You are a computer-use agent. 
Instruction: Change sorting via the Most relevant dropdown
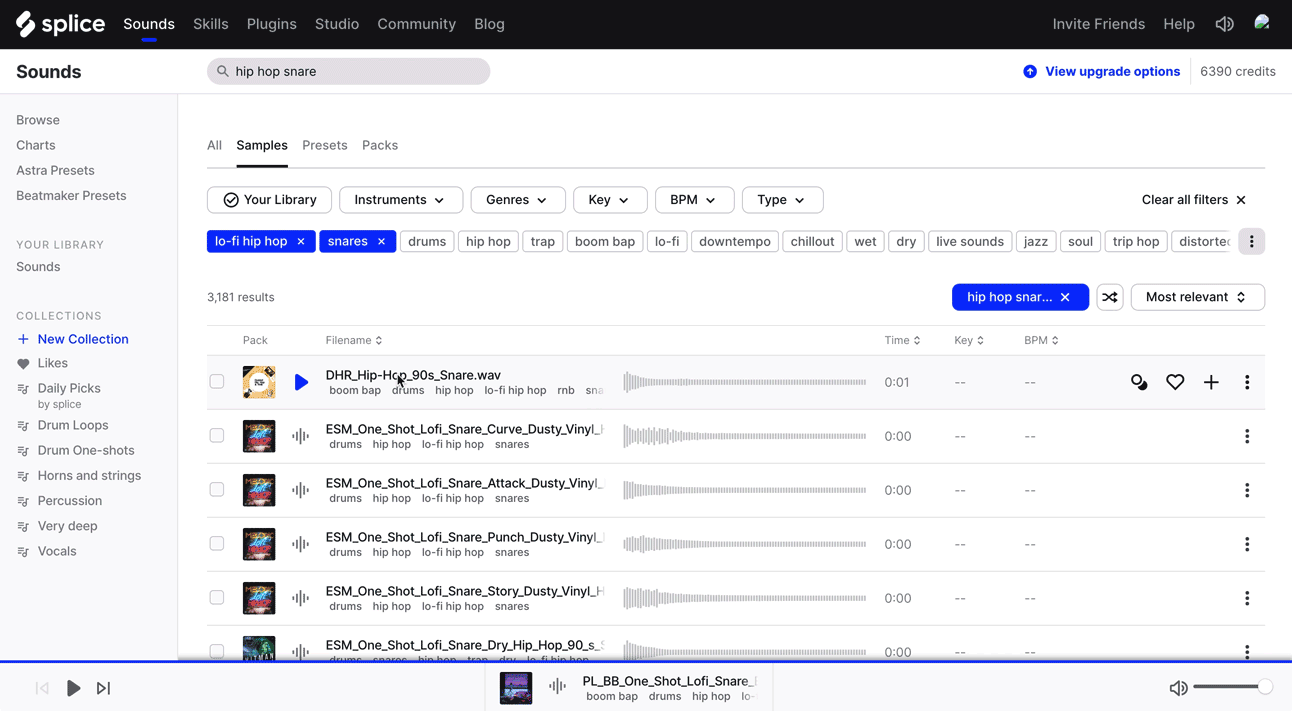click(x=1197, y=297)
